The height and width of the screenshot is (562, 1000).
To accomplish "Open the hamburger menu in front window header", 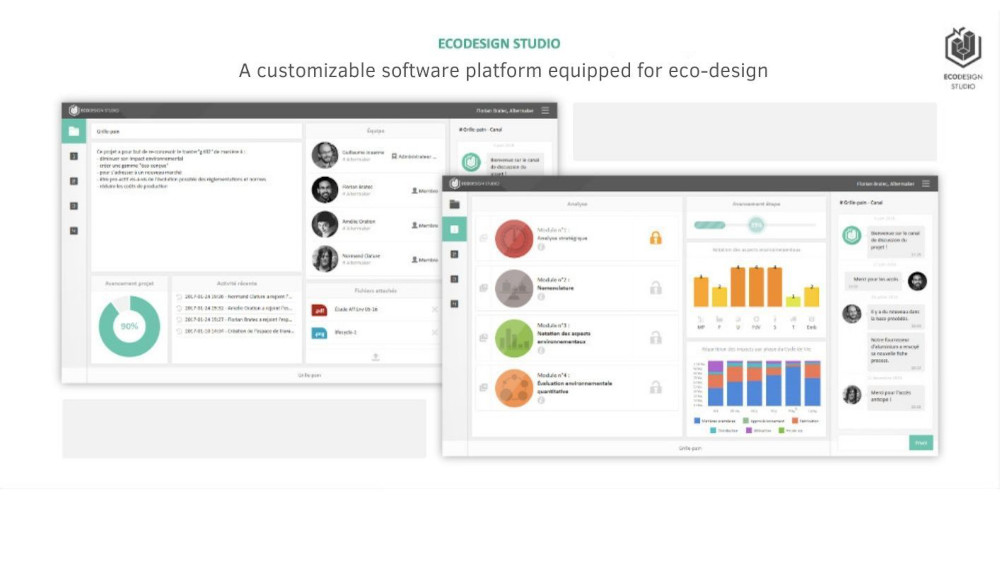I will click(x=926, y=184).
